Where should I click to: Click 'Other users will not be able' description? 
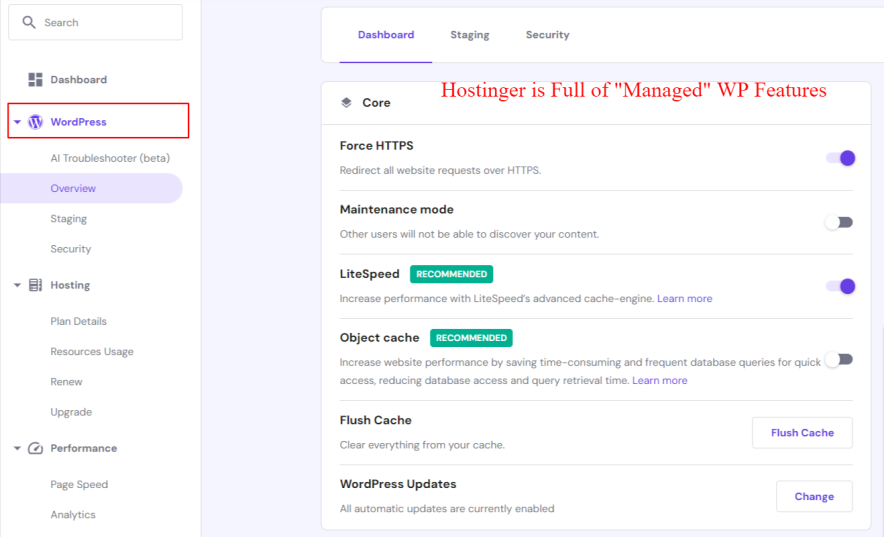point(469,234)
